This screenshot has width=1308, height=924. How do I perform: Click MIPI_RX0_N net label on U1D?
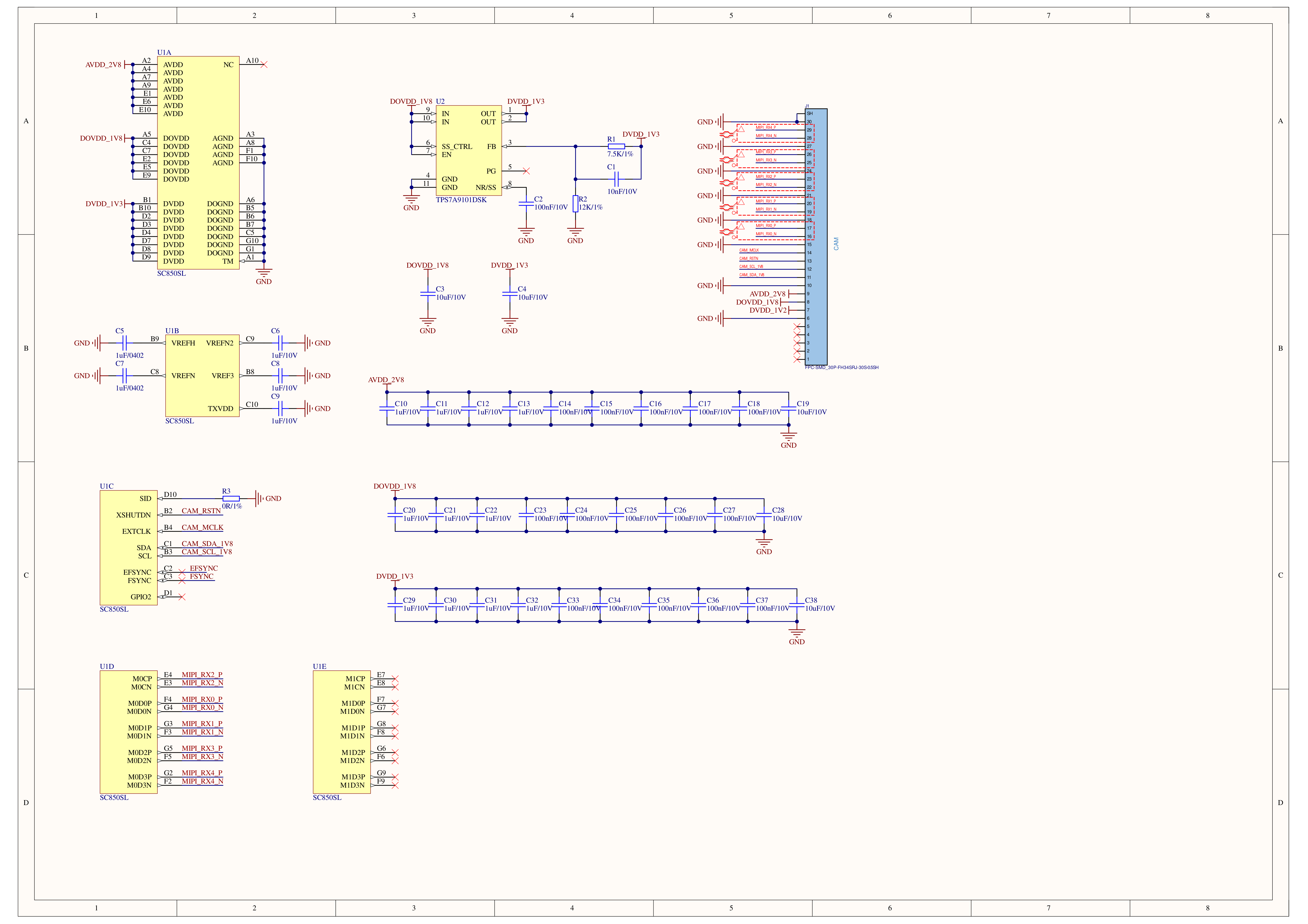coord(202,708)
